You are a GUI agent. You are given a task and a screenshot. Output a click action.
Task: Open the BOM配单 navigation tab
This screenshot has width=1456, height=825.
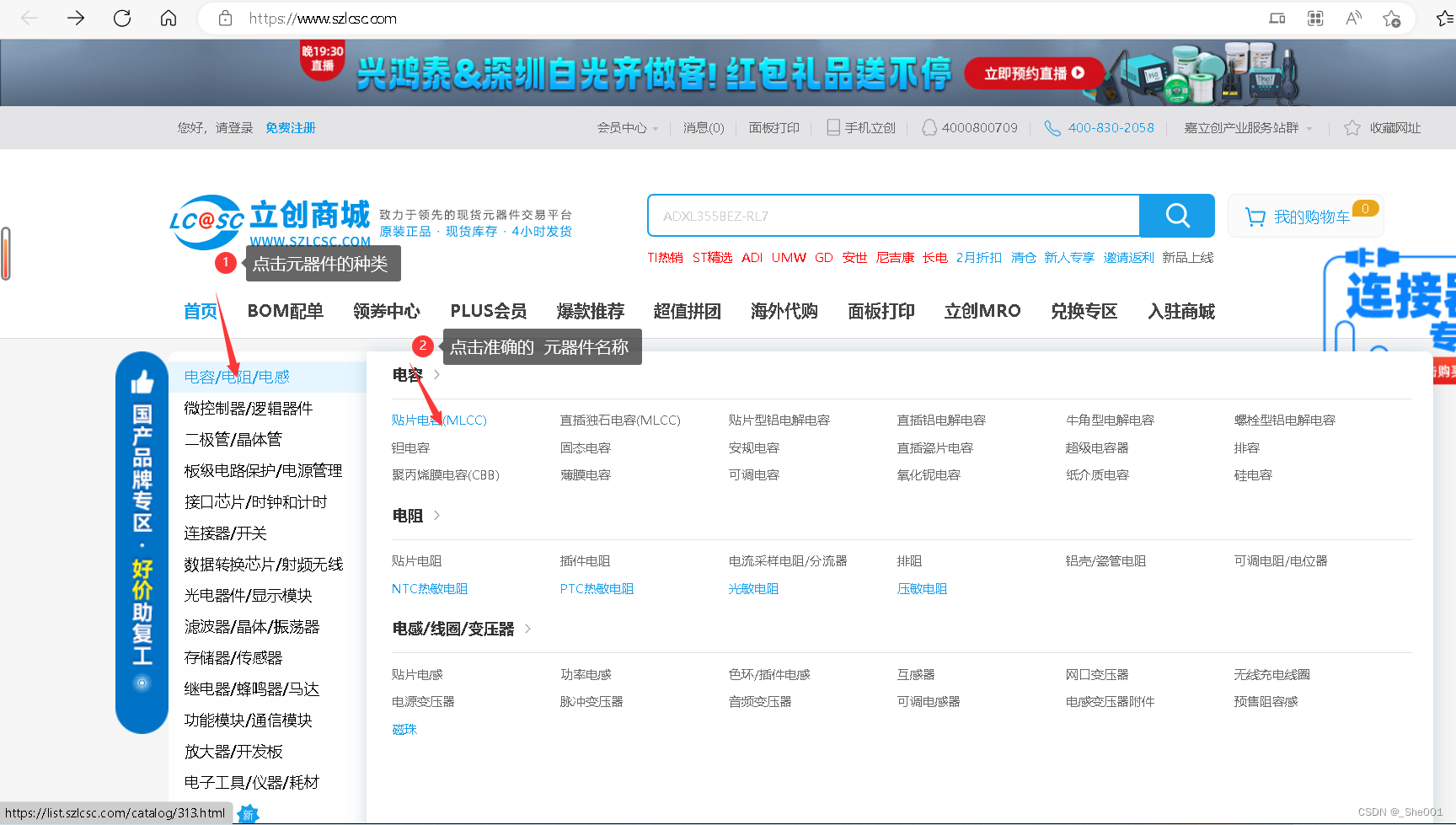click(x=285, y=311)
